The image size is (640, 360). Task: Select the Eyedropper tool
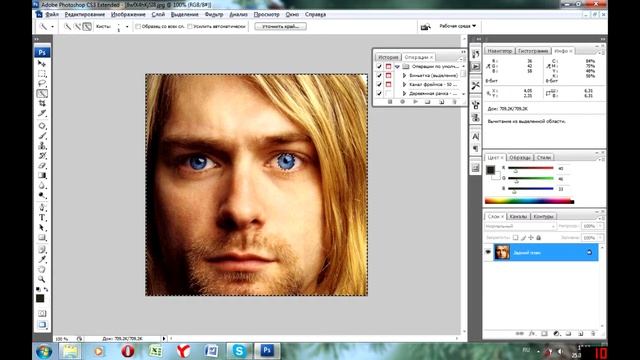point(42,260)
